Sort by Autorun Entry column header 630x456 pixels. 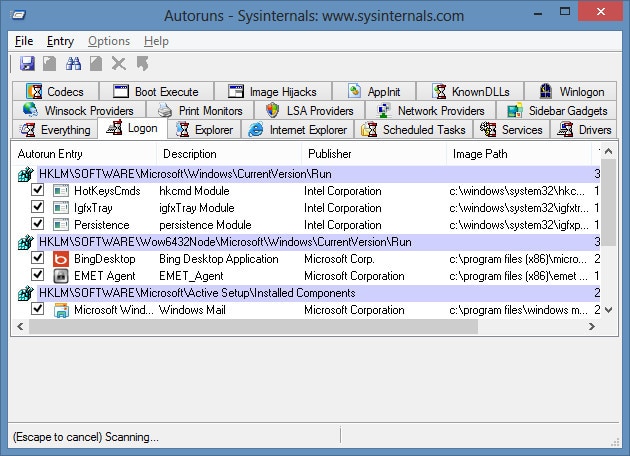click(84, 154)
